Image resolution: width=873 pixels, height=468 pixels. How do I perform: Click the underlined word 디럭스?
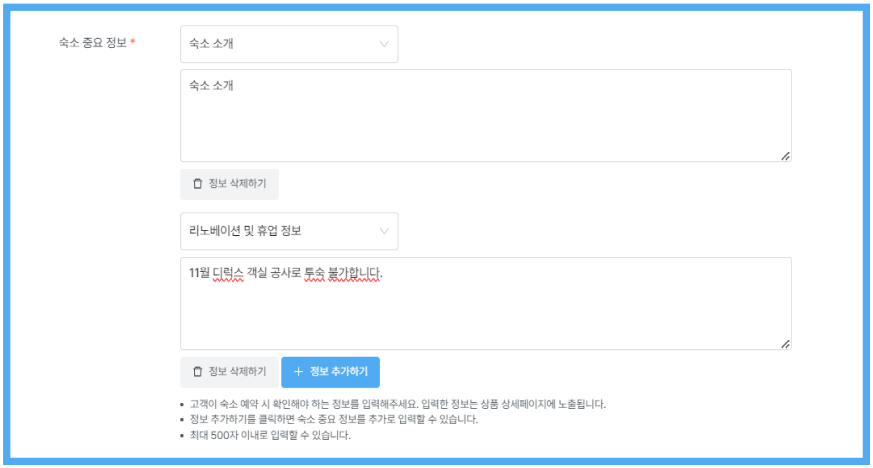coord(228,273)
